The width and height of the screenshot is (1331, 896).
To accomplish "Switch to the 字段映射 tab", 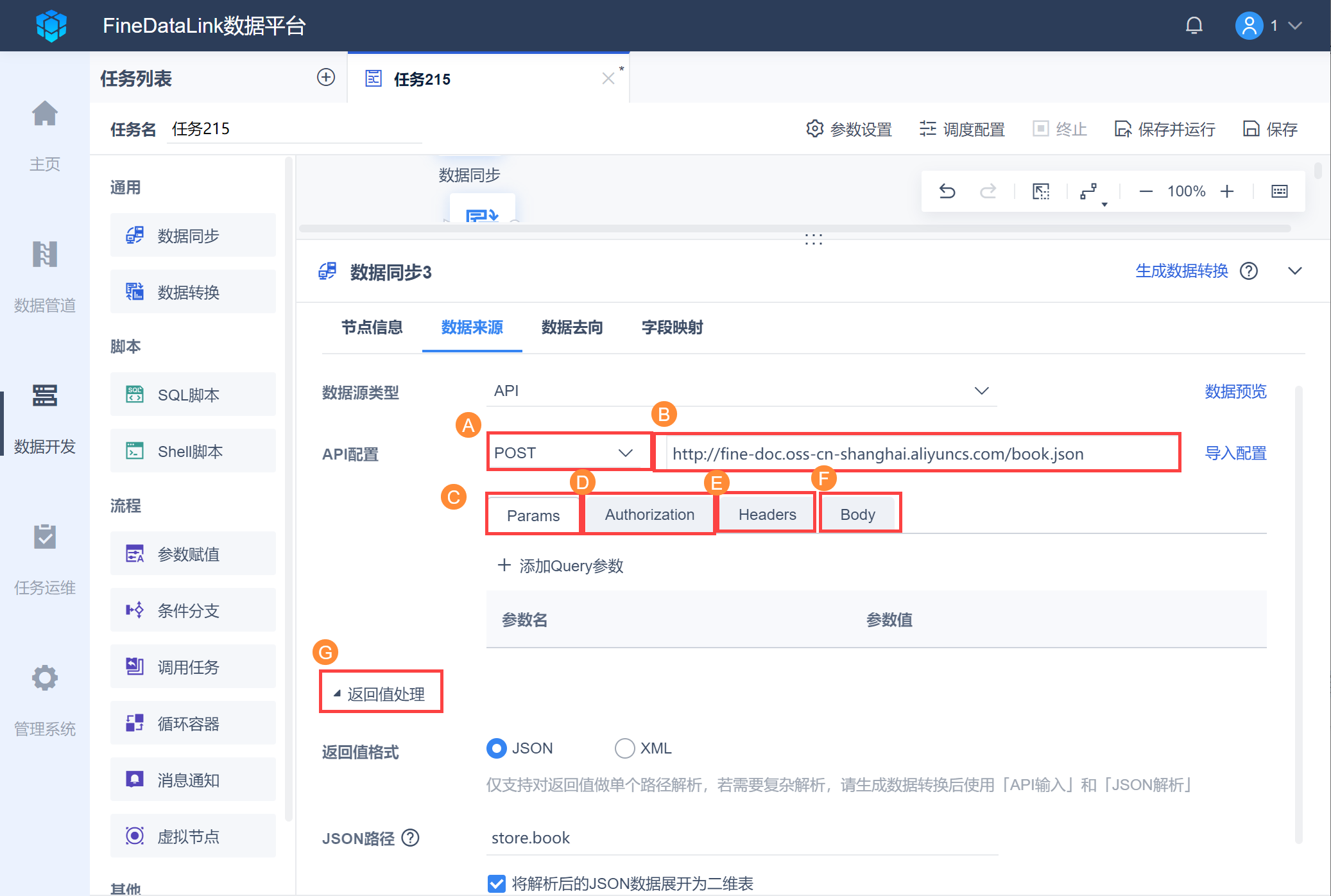I will [x=672, y=327].
